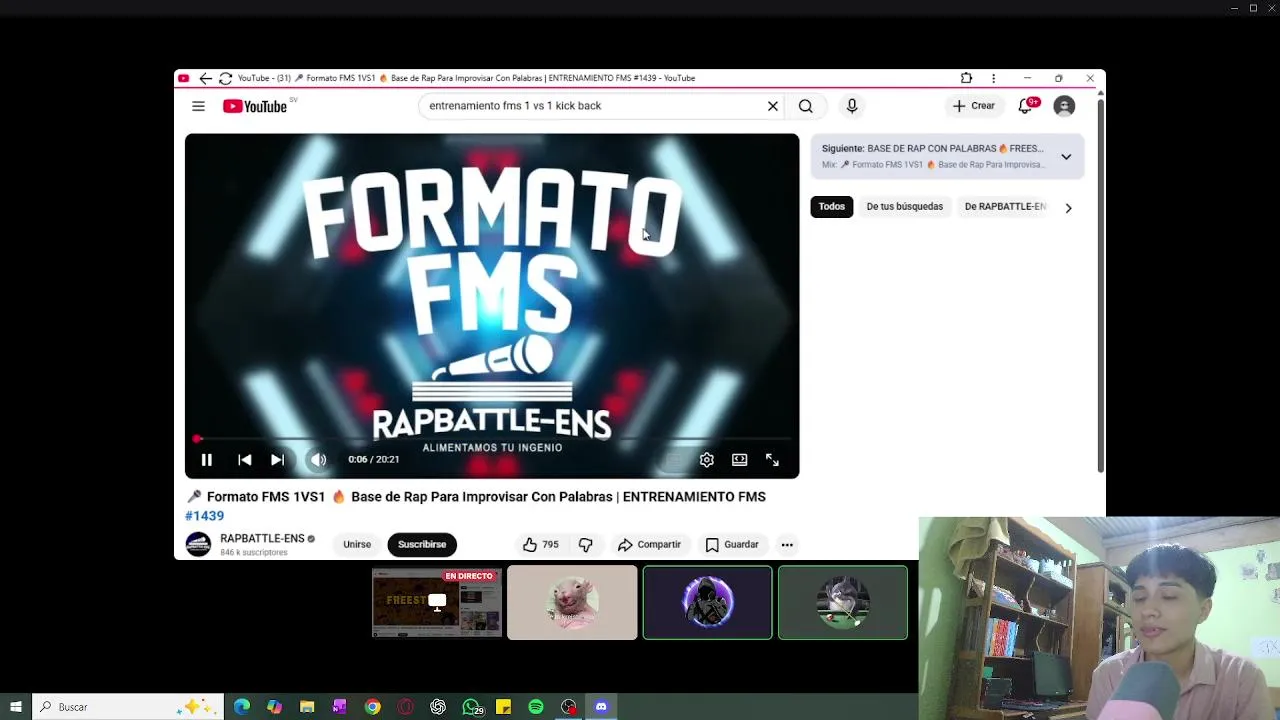Open Sticky Notes from taskbar
This screenshot has width=1280, height=720.
[x=503, y=707]
